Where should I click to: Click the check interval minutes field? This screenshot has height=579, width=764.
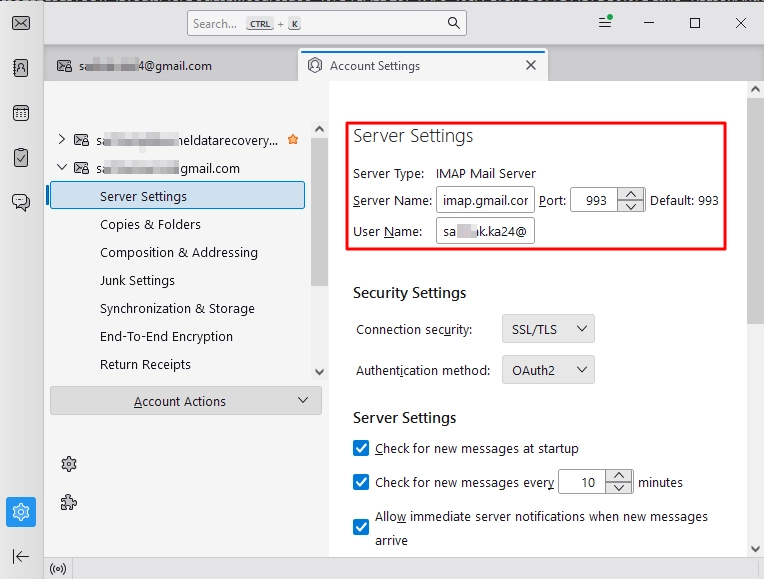[582, 482]
